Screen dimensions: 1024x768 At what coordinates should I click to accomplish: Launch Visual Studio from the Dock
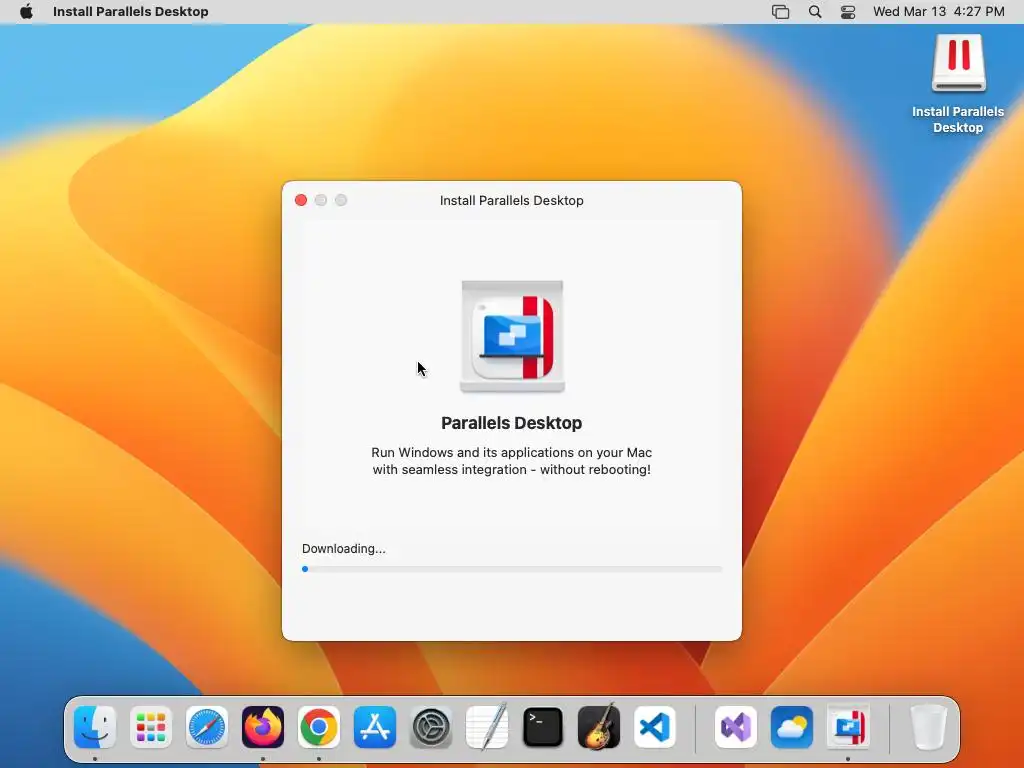(736, 727)
